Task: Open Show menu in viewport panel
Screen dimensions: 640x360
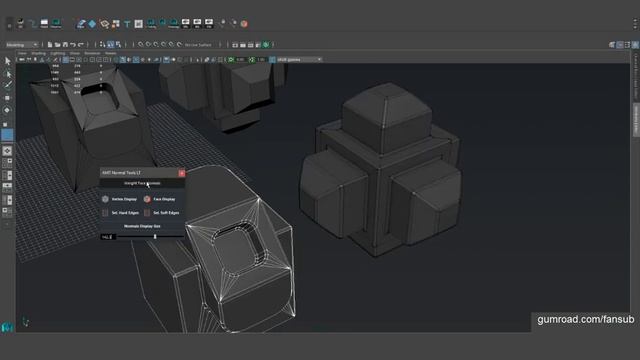Action: pos(75,53)
